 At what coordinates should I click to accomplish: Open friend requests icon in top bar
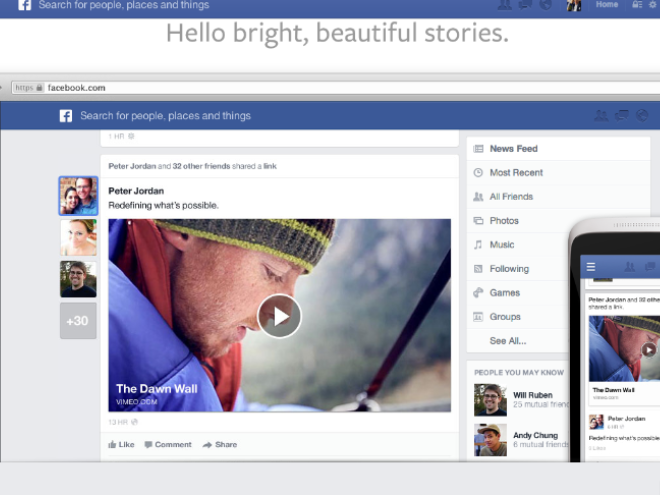pyautogui.click(x=504, y=5)
